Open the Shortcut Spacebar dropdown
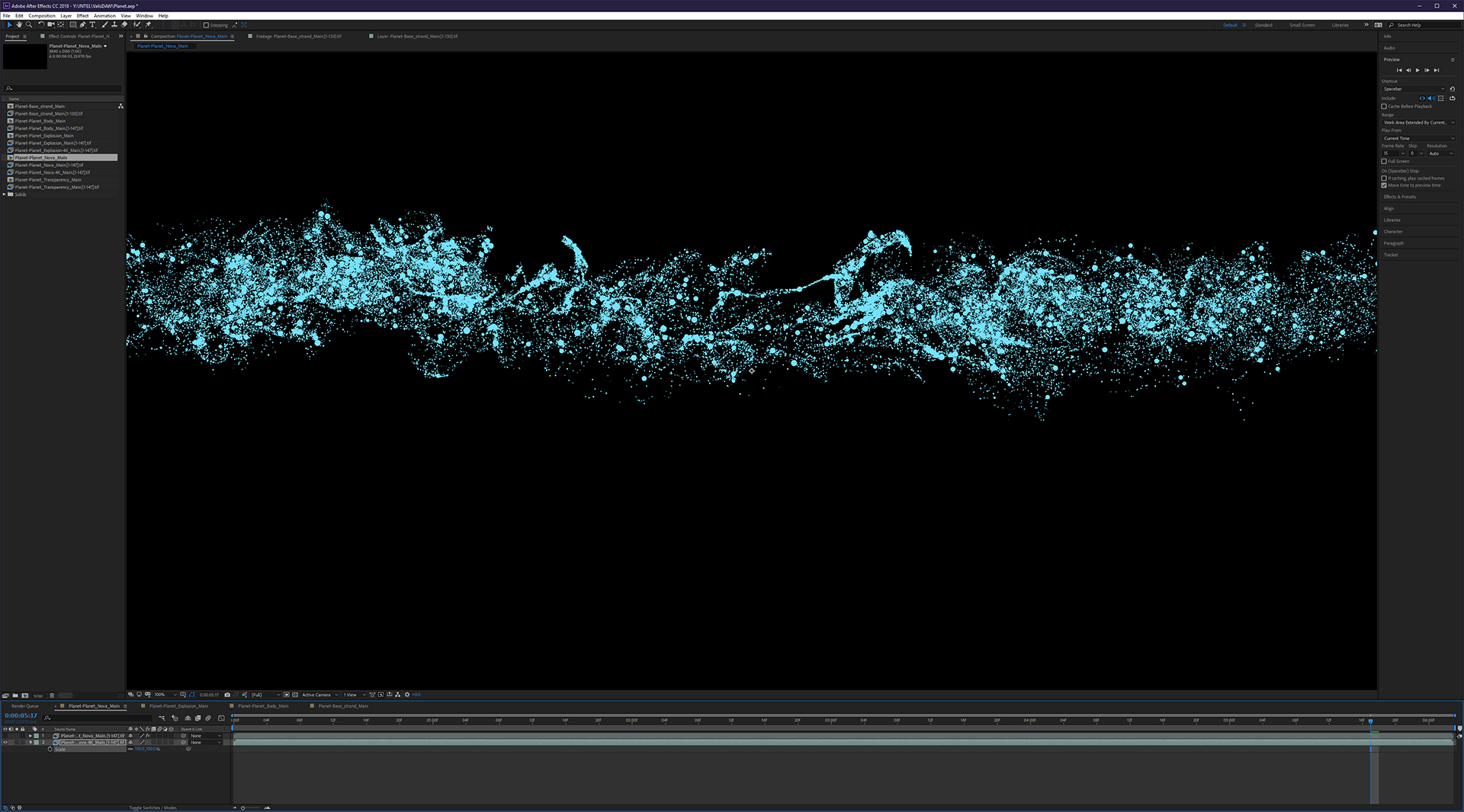This screenshot has height=812, width=1464. point(1414,89)
